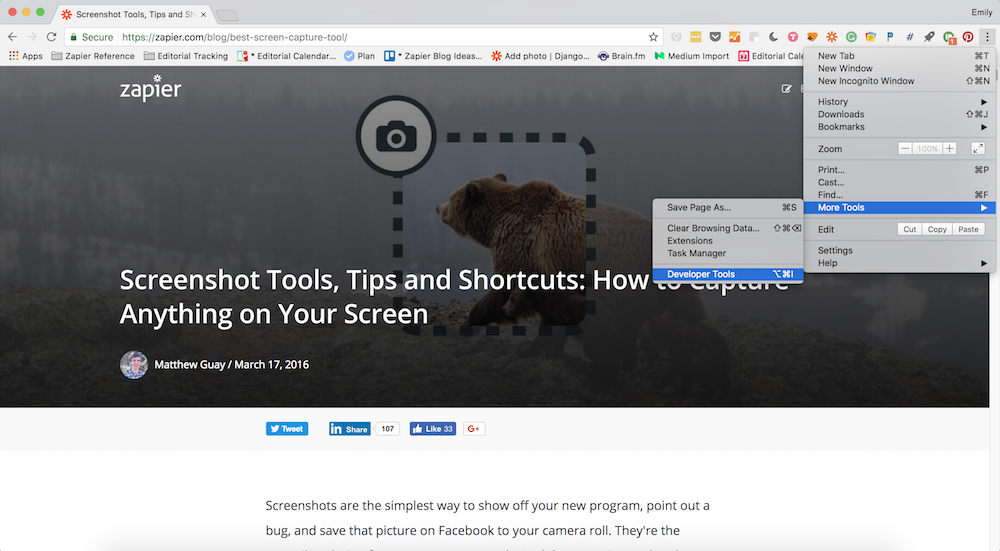The height and width of the screenshot is (551, 1000).
Task: Open the orange analytics chart extension
Action: (735, 37)
